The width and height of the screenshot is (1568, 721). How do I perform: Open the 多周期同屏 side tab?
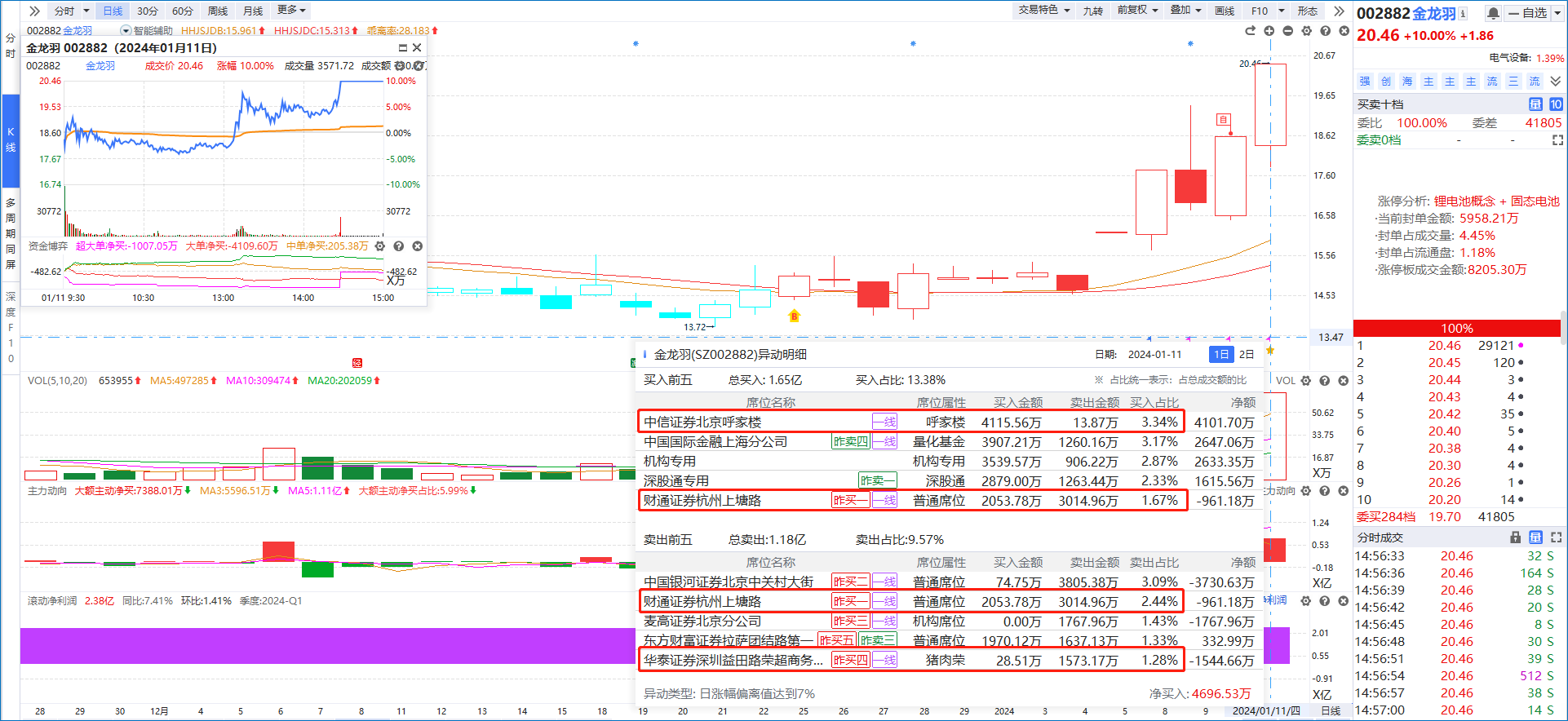click(11, 232)
